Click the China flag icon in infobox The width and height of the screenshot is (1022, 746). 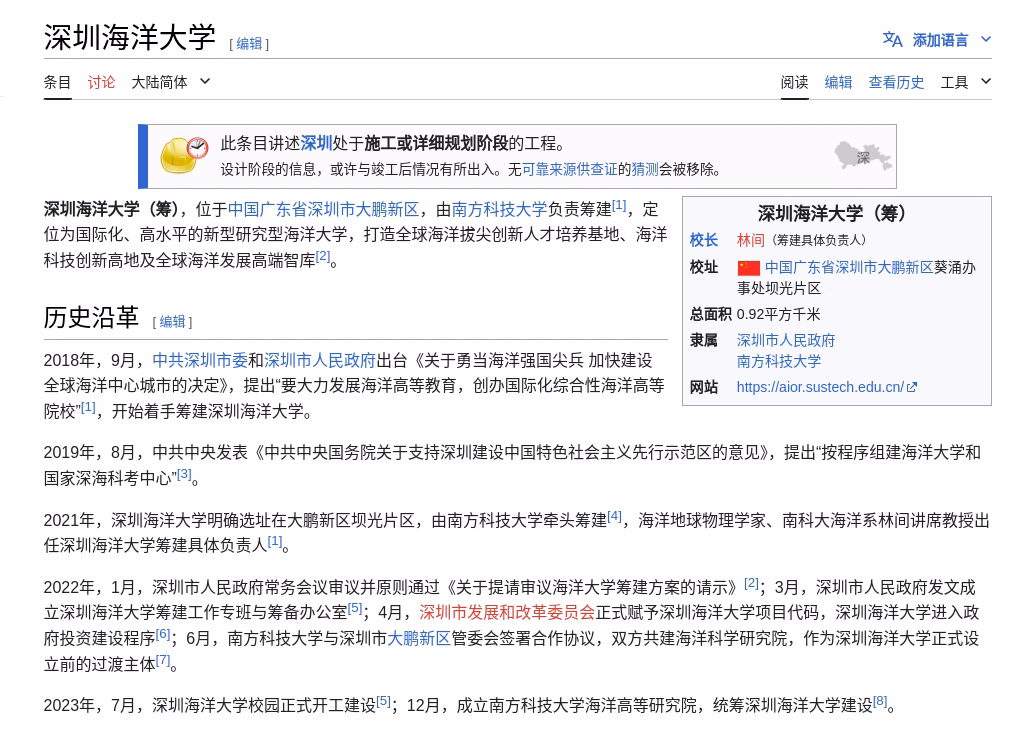point(748,268)
